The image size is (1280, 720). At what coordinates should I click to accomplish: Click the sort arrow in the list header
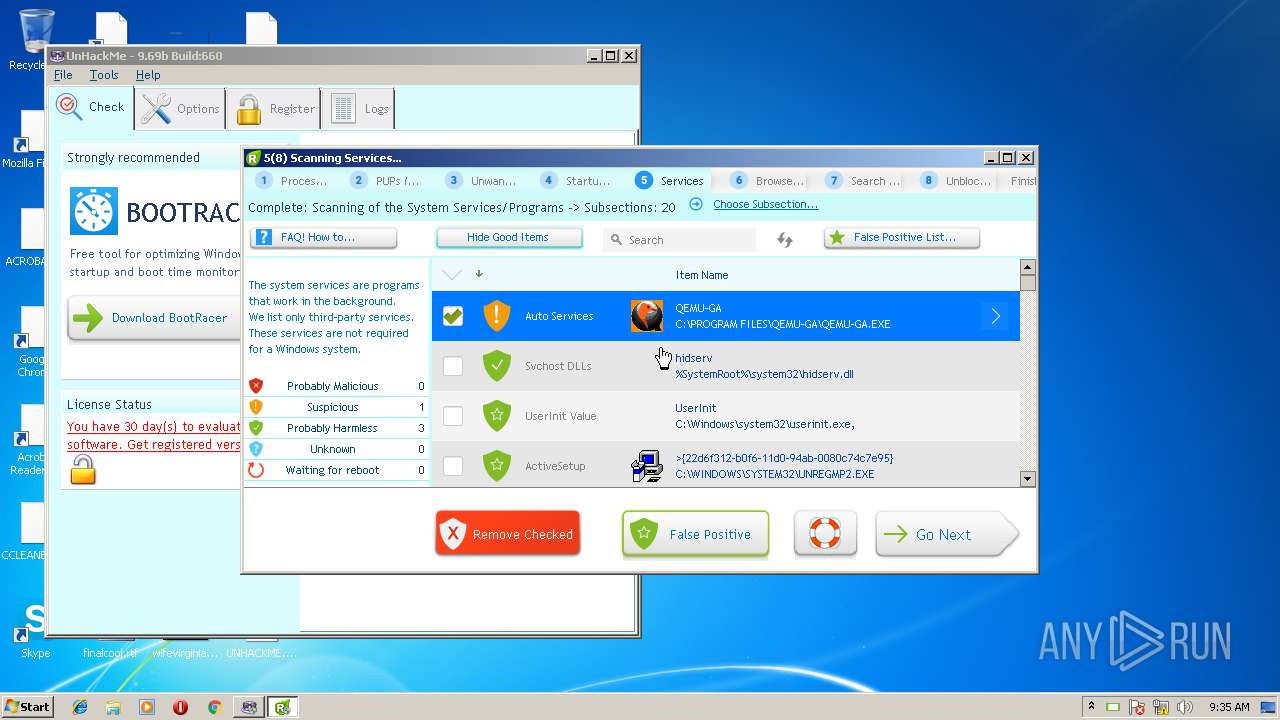[479, 274]
